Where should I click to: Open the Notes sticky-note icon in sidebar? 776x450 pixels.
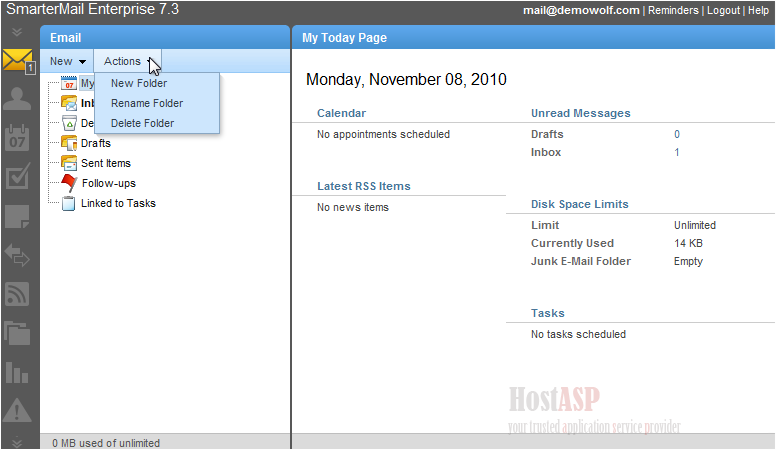[x=17, y=216]
